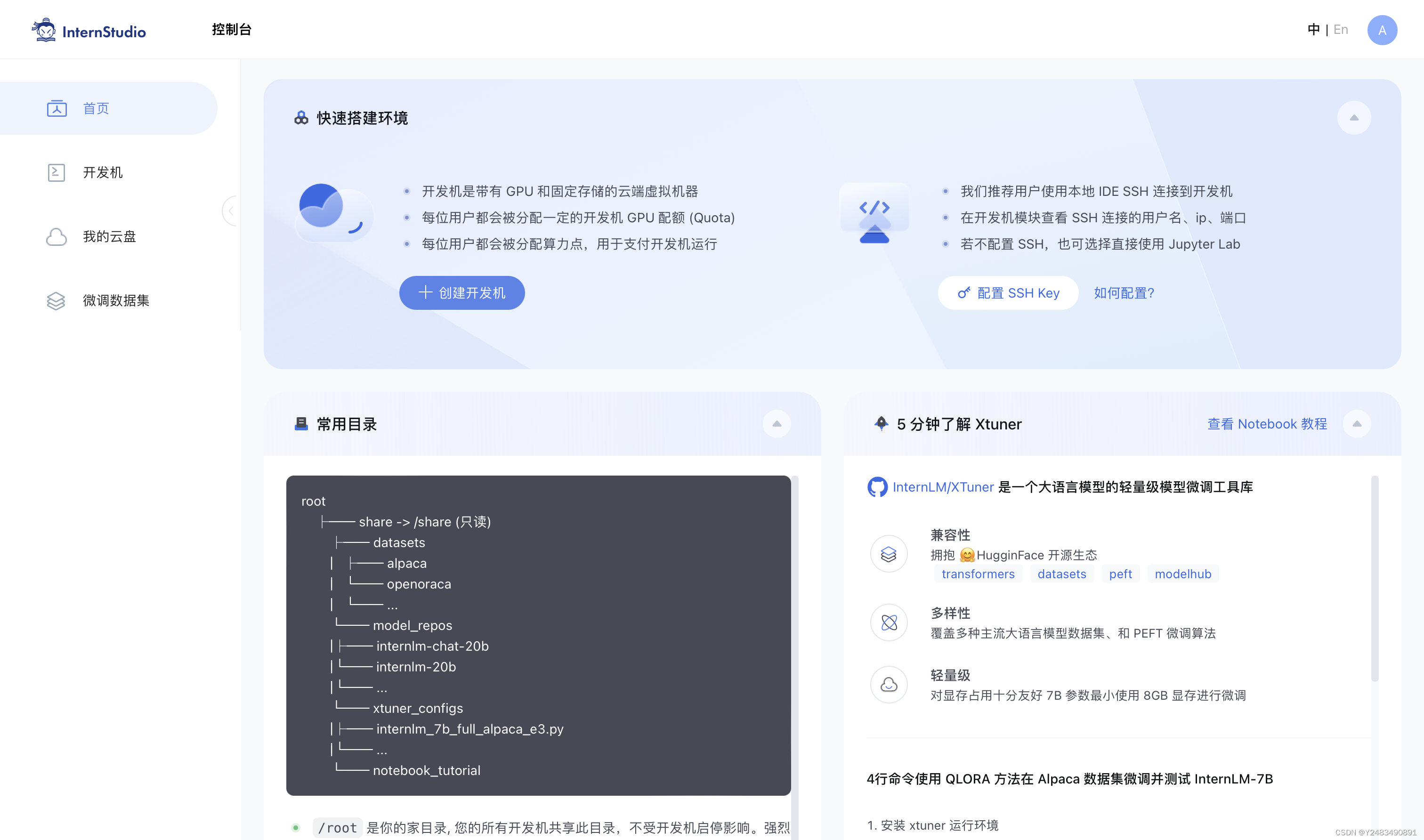Click the 创建开发机 button
Screen dimensions: 1424x840
[462, 293]
